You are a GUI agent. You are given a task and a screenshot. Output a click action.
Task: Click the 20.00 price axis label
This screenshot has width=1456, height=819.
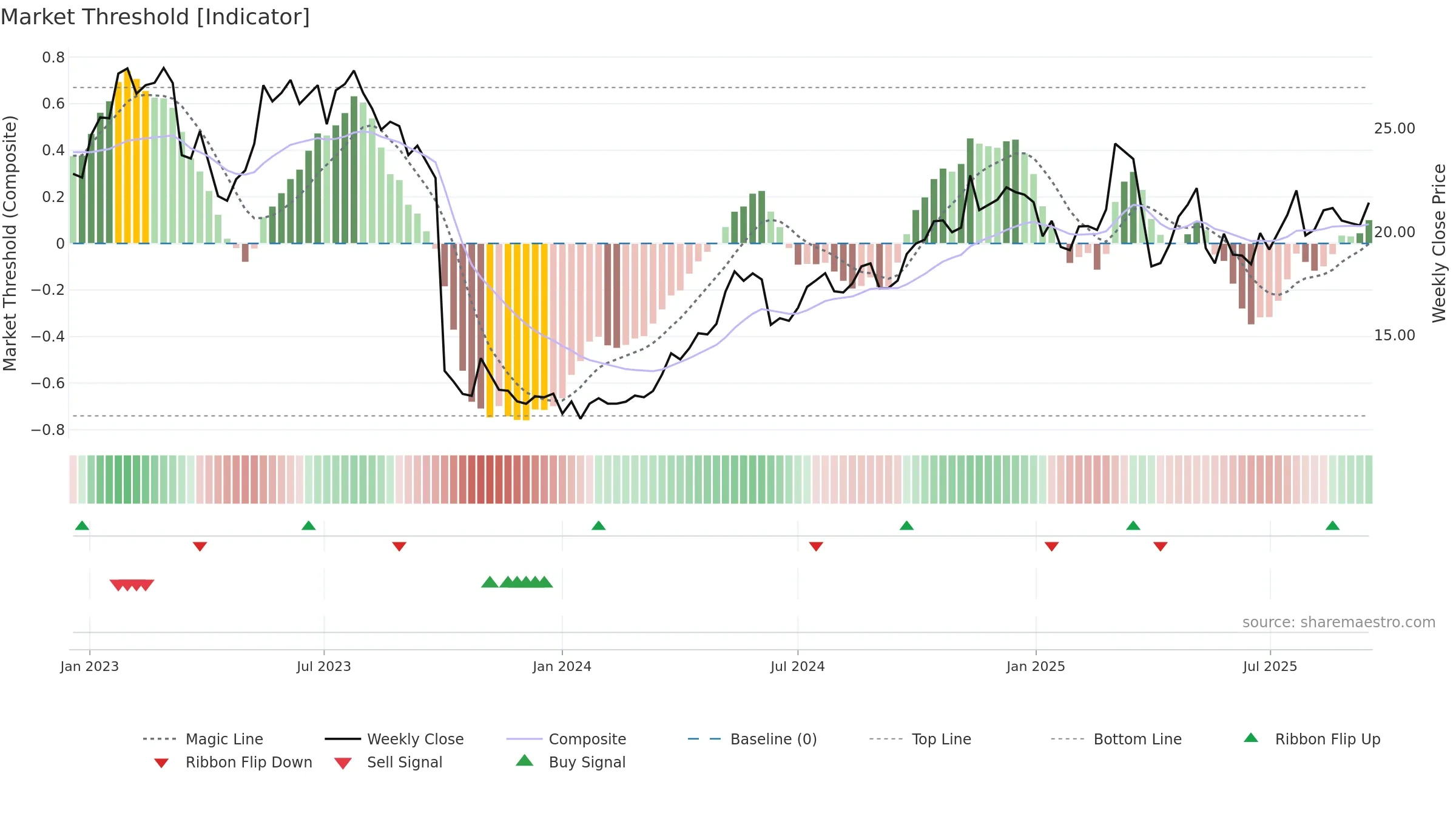coord(1395,232)
